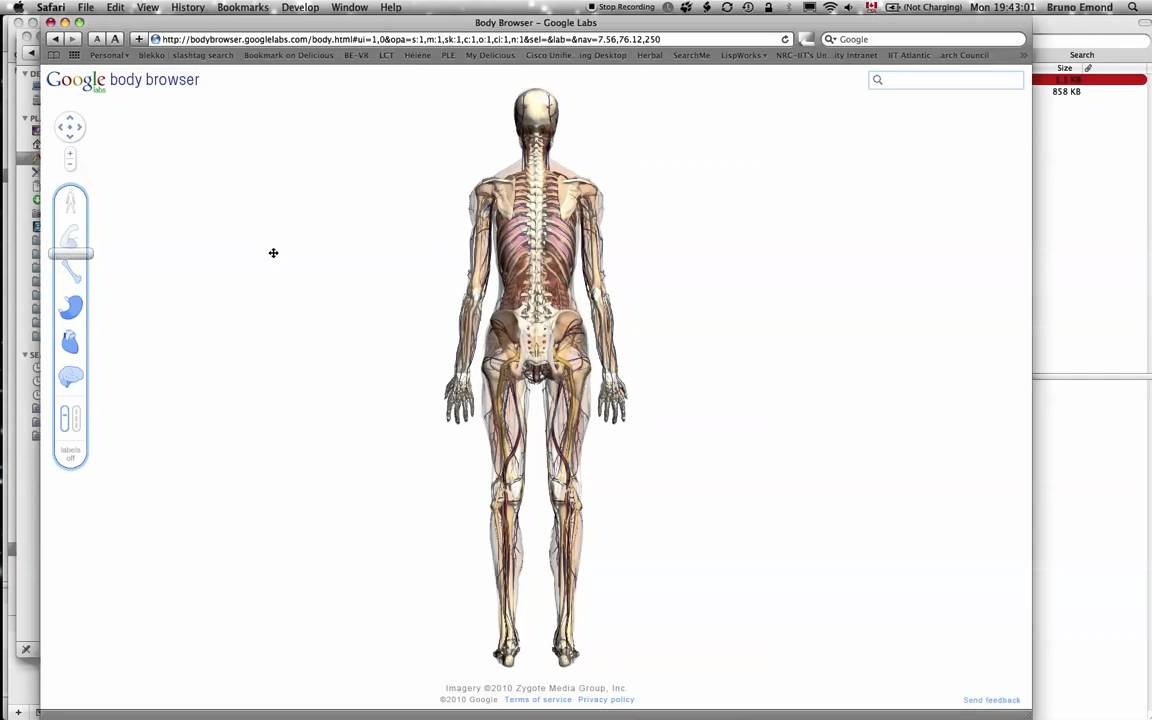This screenshot has width=1152, height=720.
Task: Show all bookmarks open-book icon
Action: (54, 55)
